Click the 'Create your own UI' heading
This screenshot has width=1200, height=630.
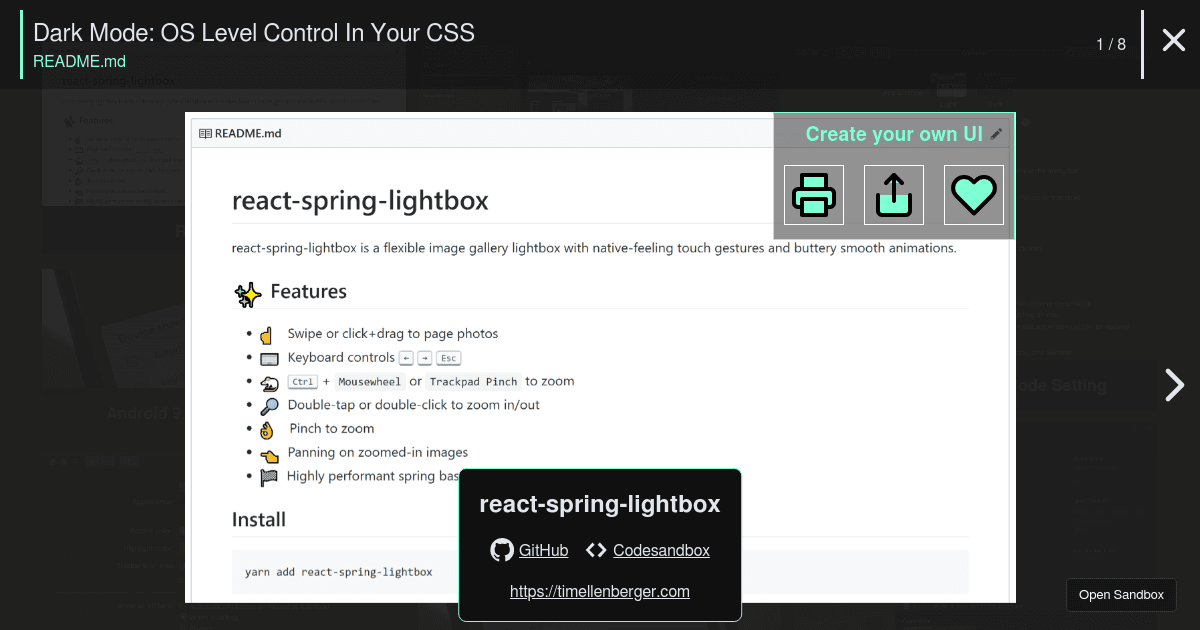[894, 134]
